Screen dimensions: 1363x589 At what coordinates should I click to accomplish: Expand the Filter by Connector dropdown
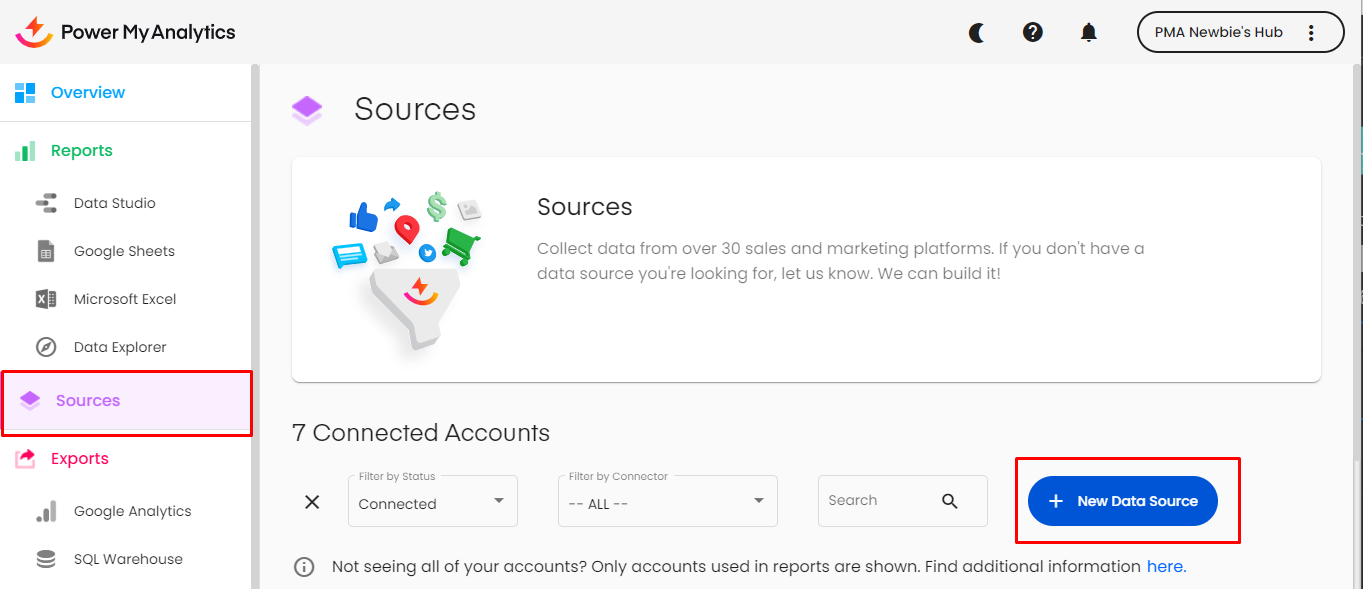(667, 502)
